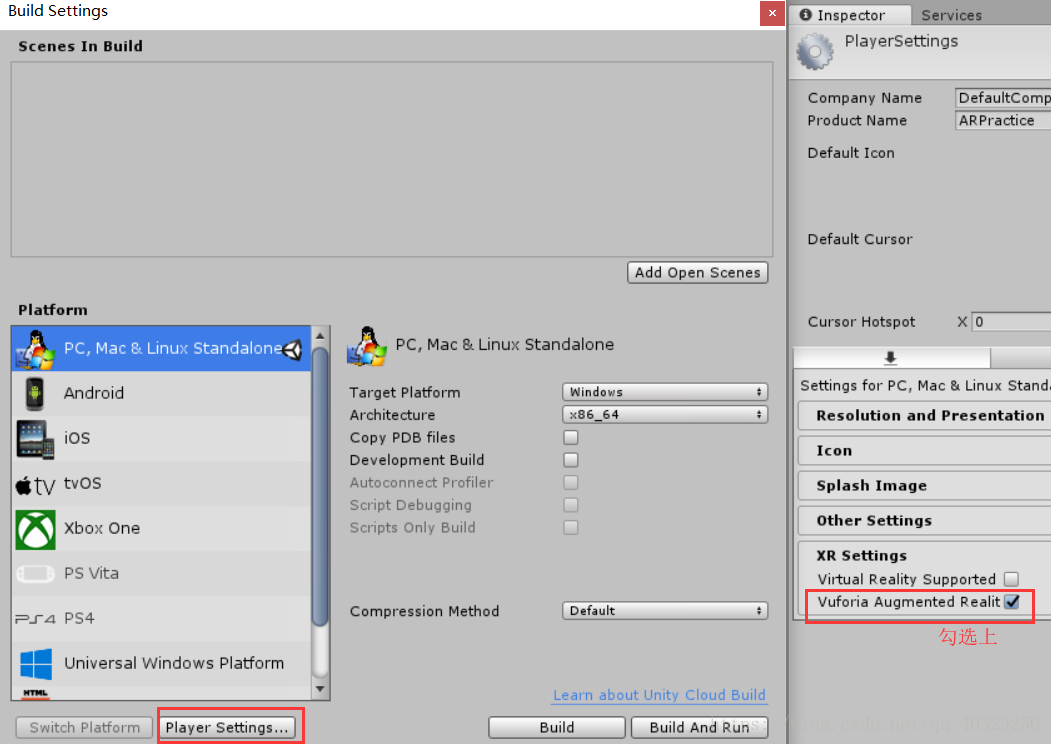The width and height of the screenshot is (1051, 744).
Task: Click the large standalone platform icon above Target Platform
Action: pyautogui.click(x=367, y=346)
